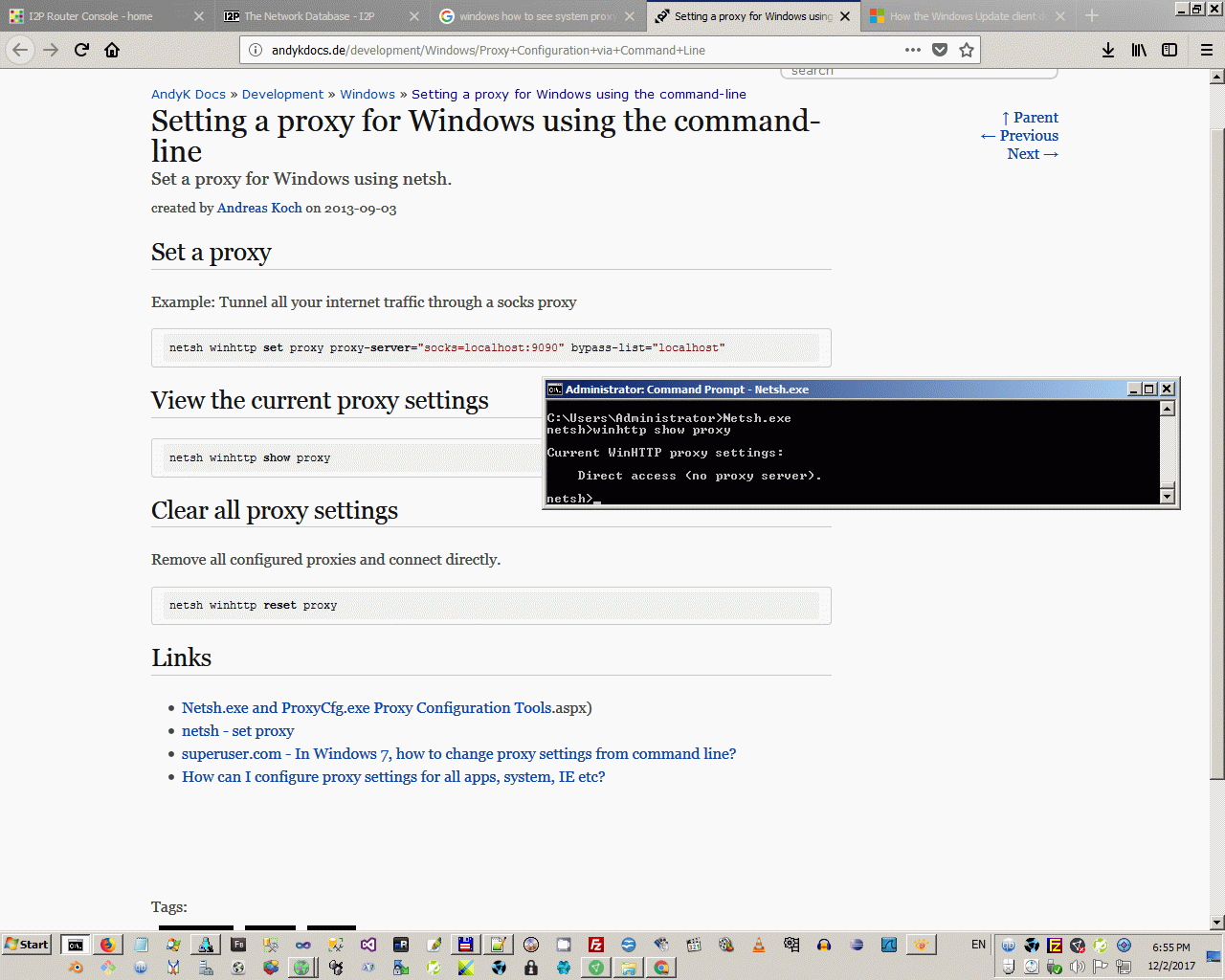
Task: Open network connection tray icon
Action: pos(1124,967)
